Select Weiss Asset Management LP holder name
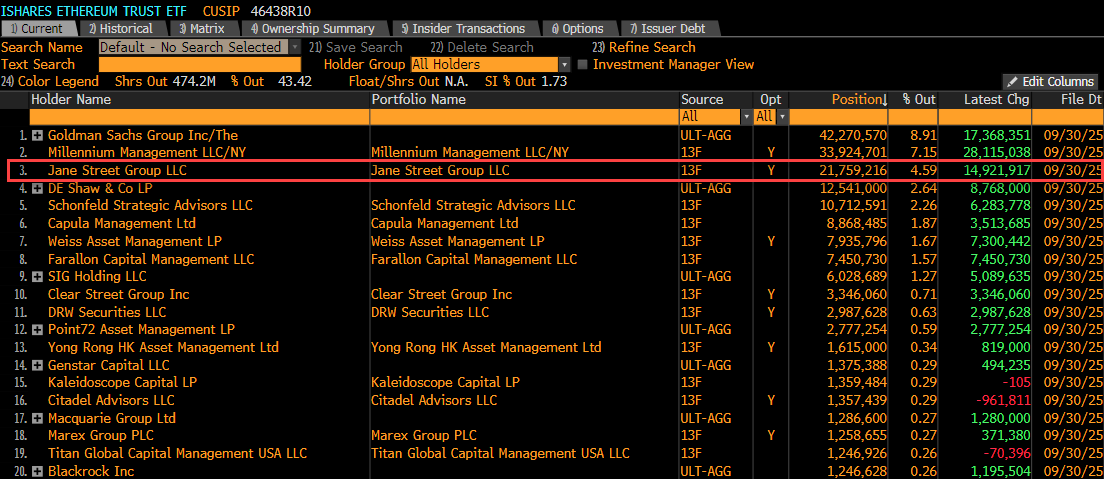 (x=134, y=241)
